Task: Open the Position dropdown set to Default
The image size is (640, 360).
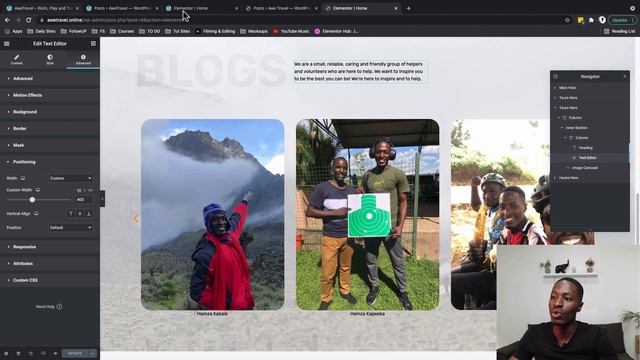Action: click(71, 228)
